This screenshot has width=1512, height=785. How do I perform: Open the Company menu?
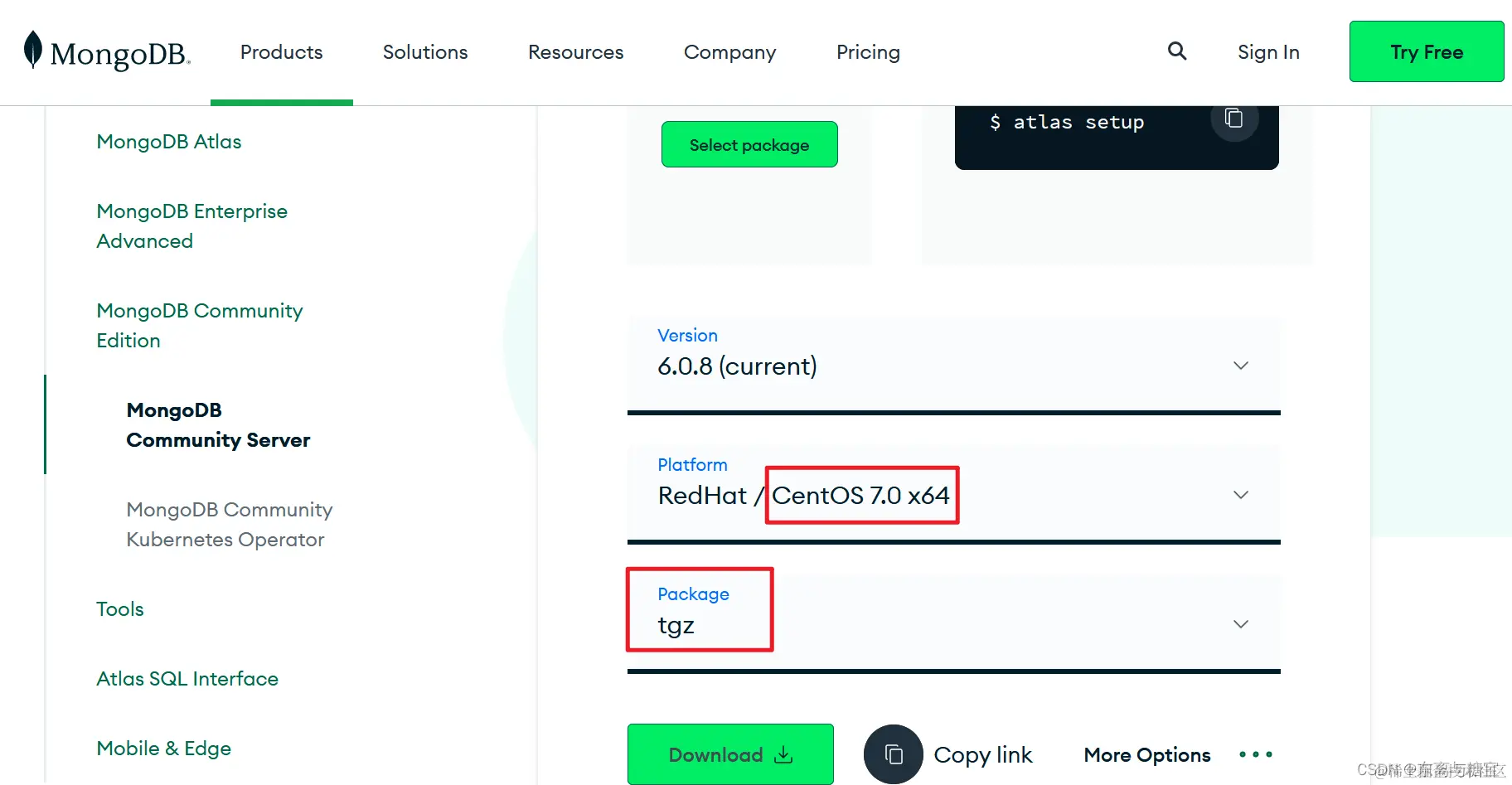730,52
